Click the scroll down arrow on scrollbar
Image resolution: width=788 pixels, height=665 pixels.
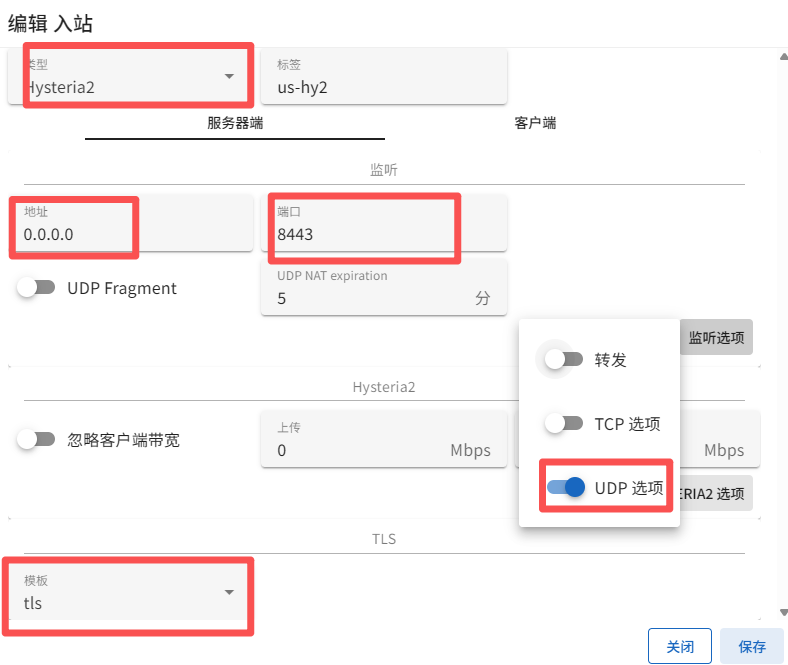[x=781, y=614]
